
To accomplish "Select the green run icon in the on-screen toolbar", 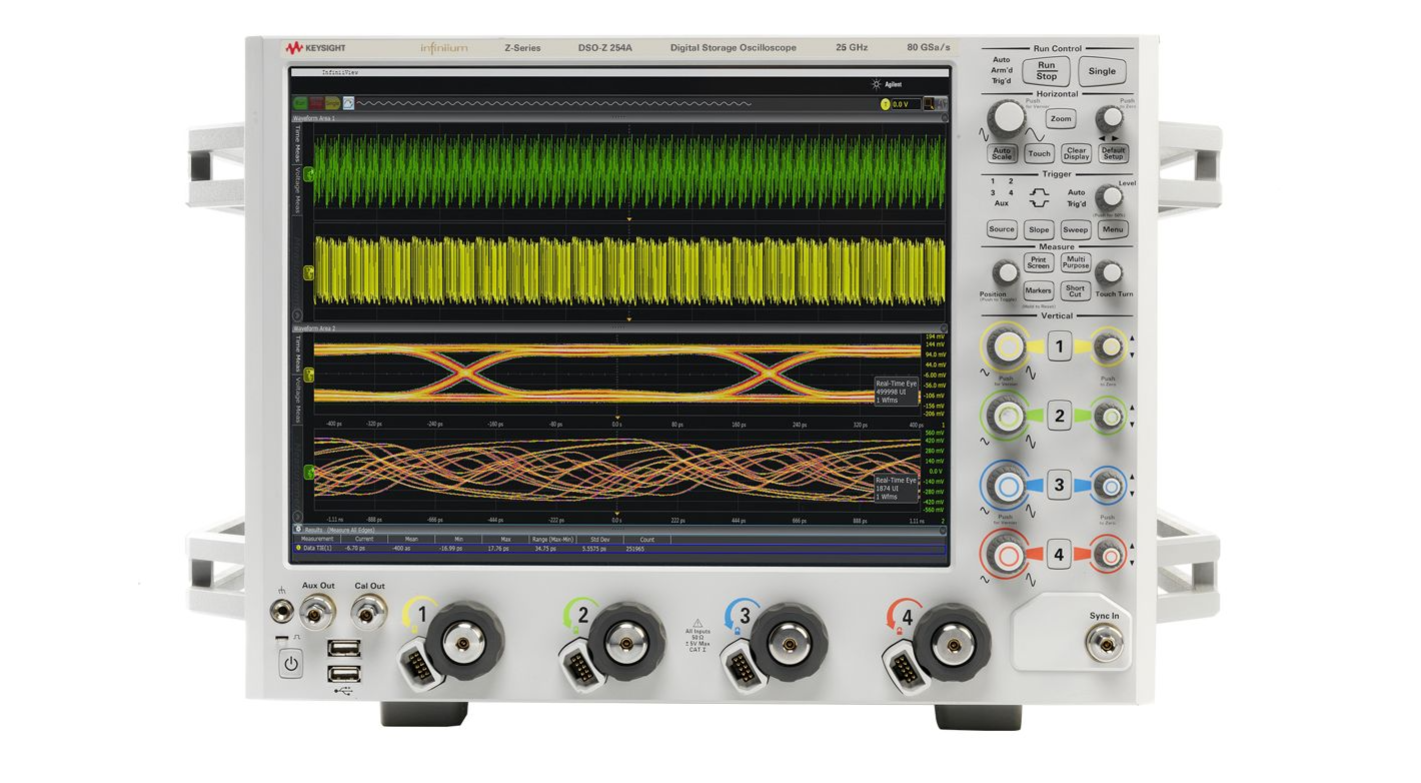I will coord(300,103).
